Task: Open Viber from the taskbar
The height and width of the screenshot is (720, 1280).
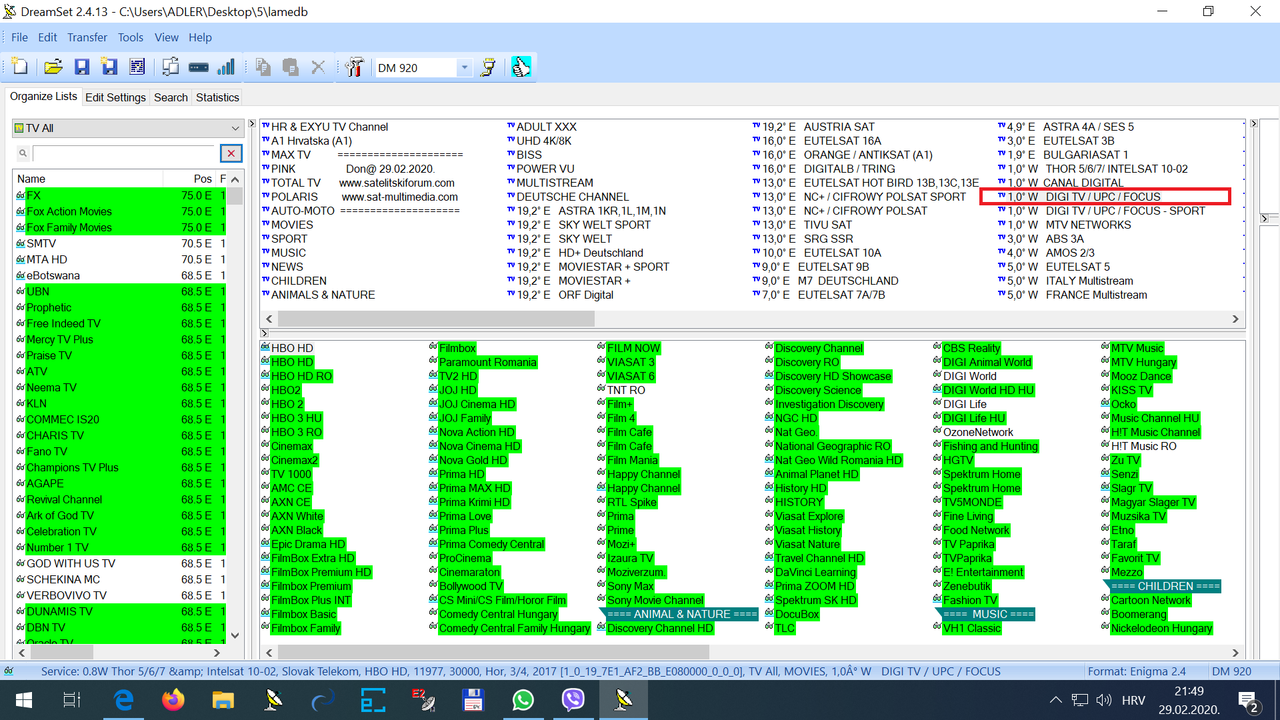Action: coord(573,701)
